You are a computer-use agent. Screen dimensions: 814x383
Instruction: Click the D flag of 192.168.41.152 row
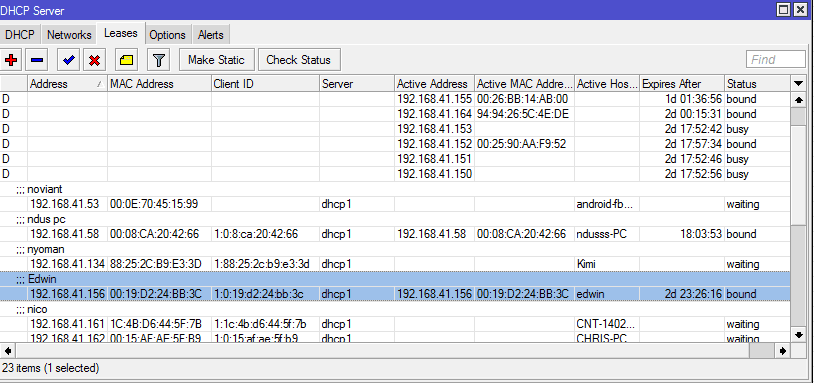click(x=6, y=144)
